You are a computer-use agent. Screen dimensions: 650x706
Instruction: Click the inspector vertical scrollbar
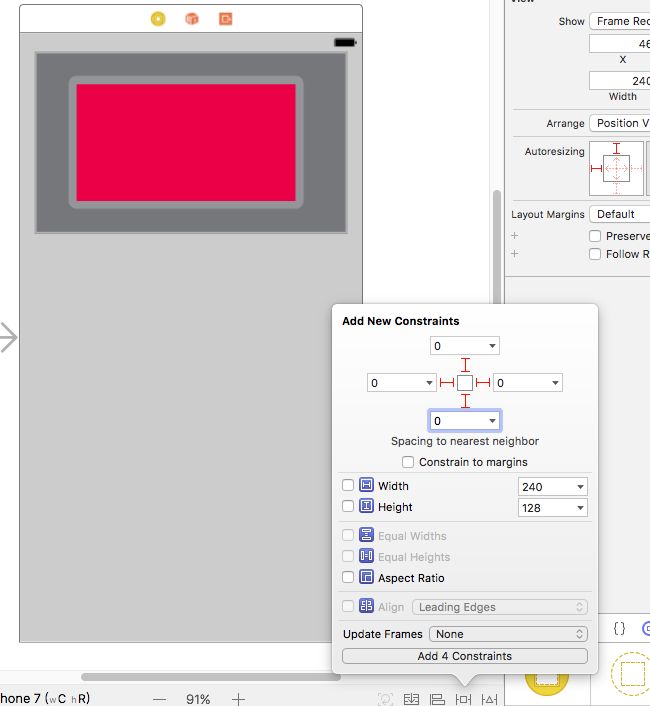497,247
